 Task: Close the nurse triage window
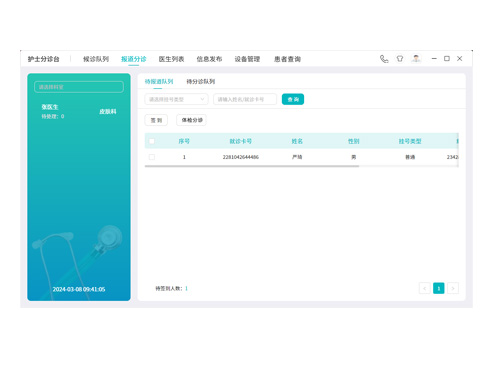tap(459, 59)
